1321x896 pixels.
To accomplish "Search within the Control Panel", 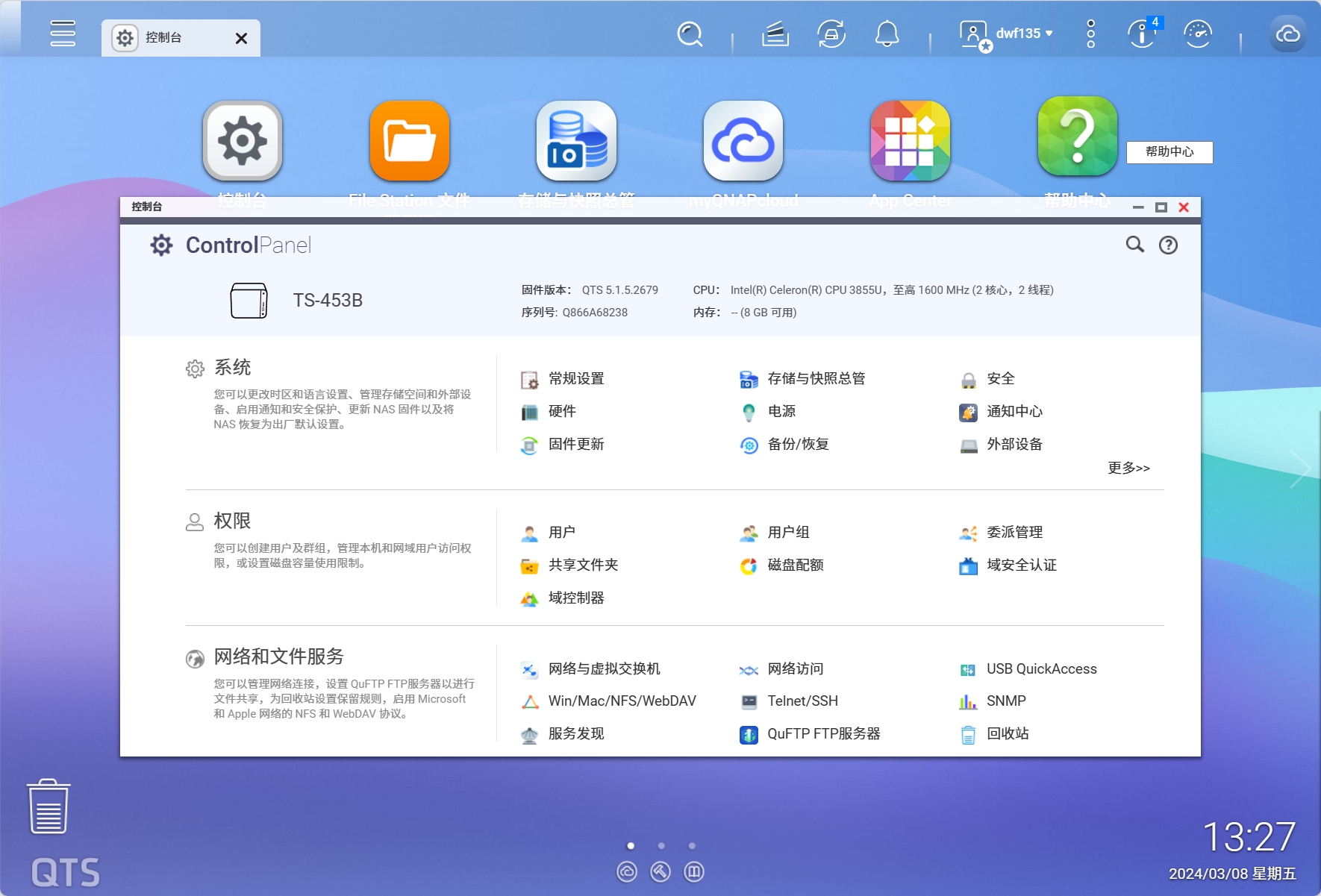I will [1134, 245].
